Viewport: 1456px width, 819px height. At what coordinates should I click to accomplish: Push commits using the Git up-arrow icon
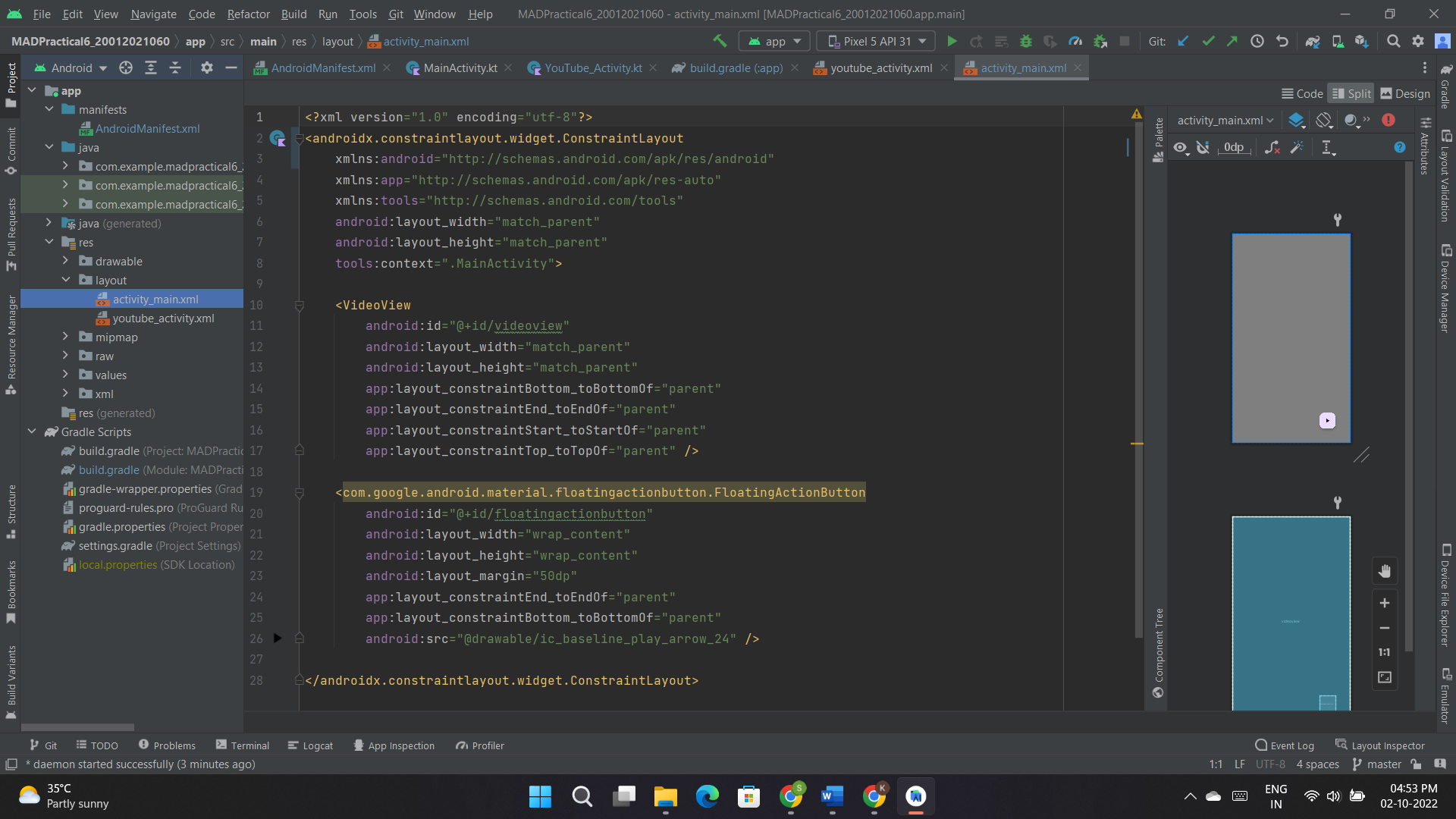click(1232, 41)
